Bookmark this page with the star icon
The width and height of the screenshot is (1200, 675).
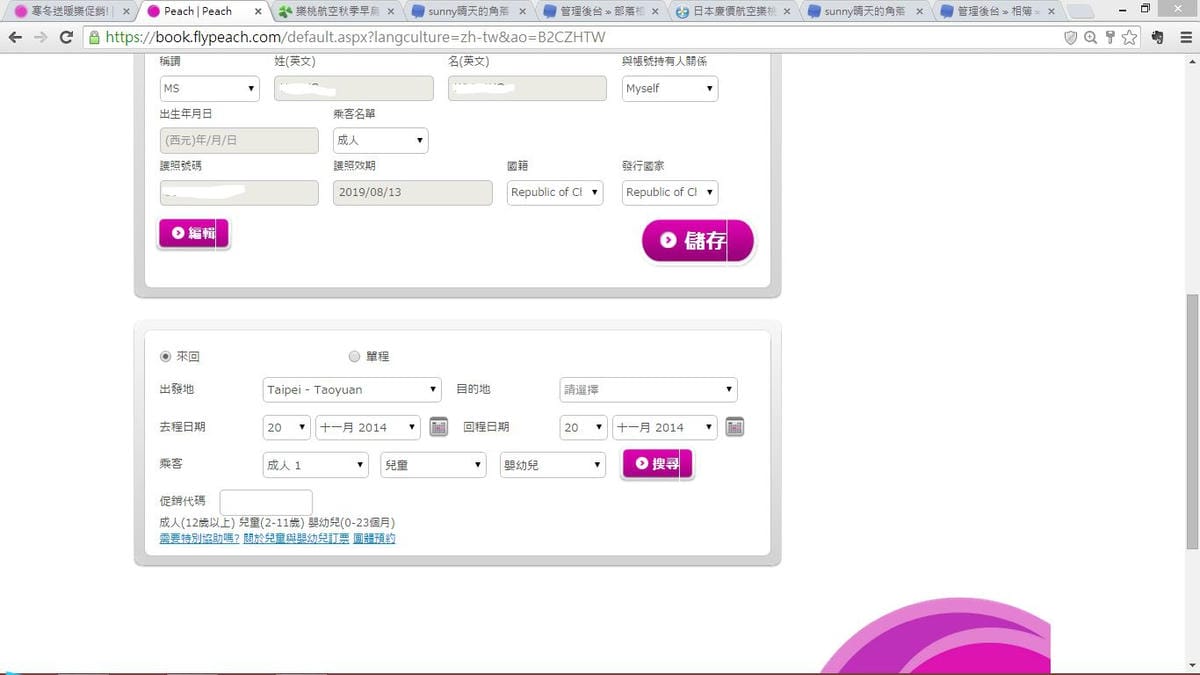pos(1129,37)
